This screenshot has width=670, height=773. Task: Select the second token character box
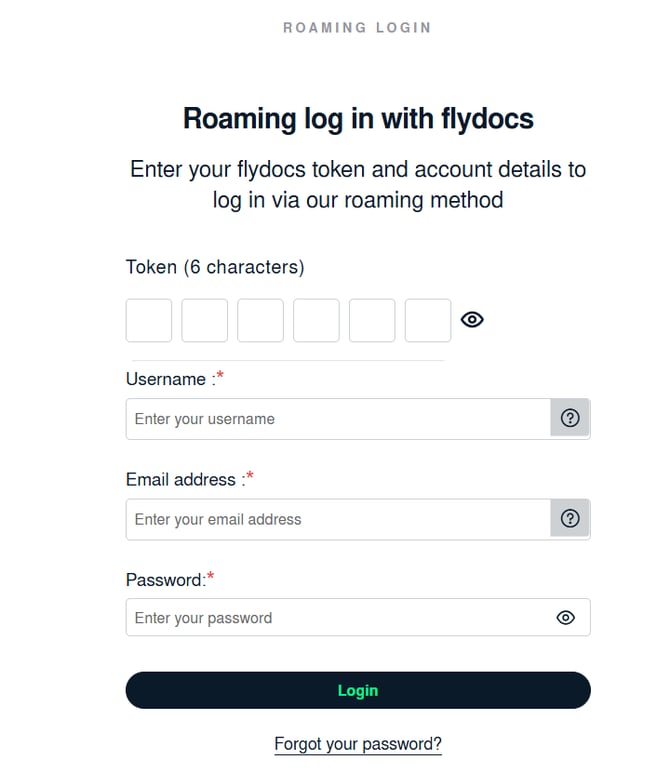coord(205,320)
